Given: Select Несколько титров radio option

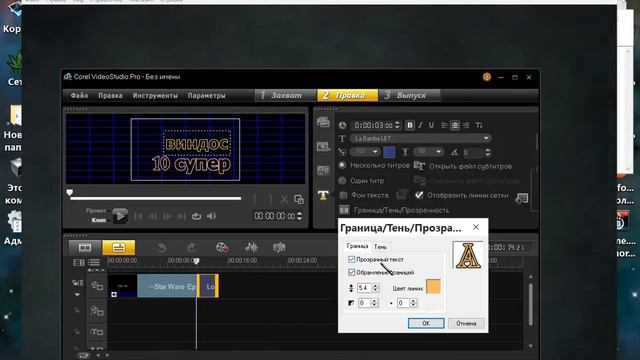Looking at the screenshot, I should 342,165.
